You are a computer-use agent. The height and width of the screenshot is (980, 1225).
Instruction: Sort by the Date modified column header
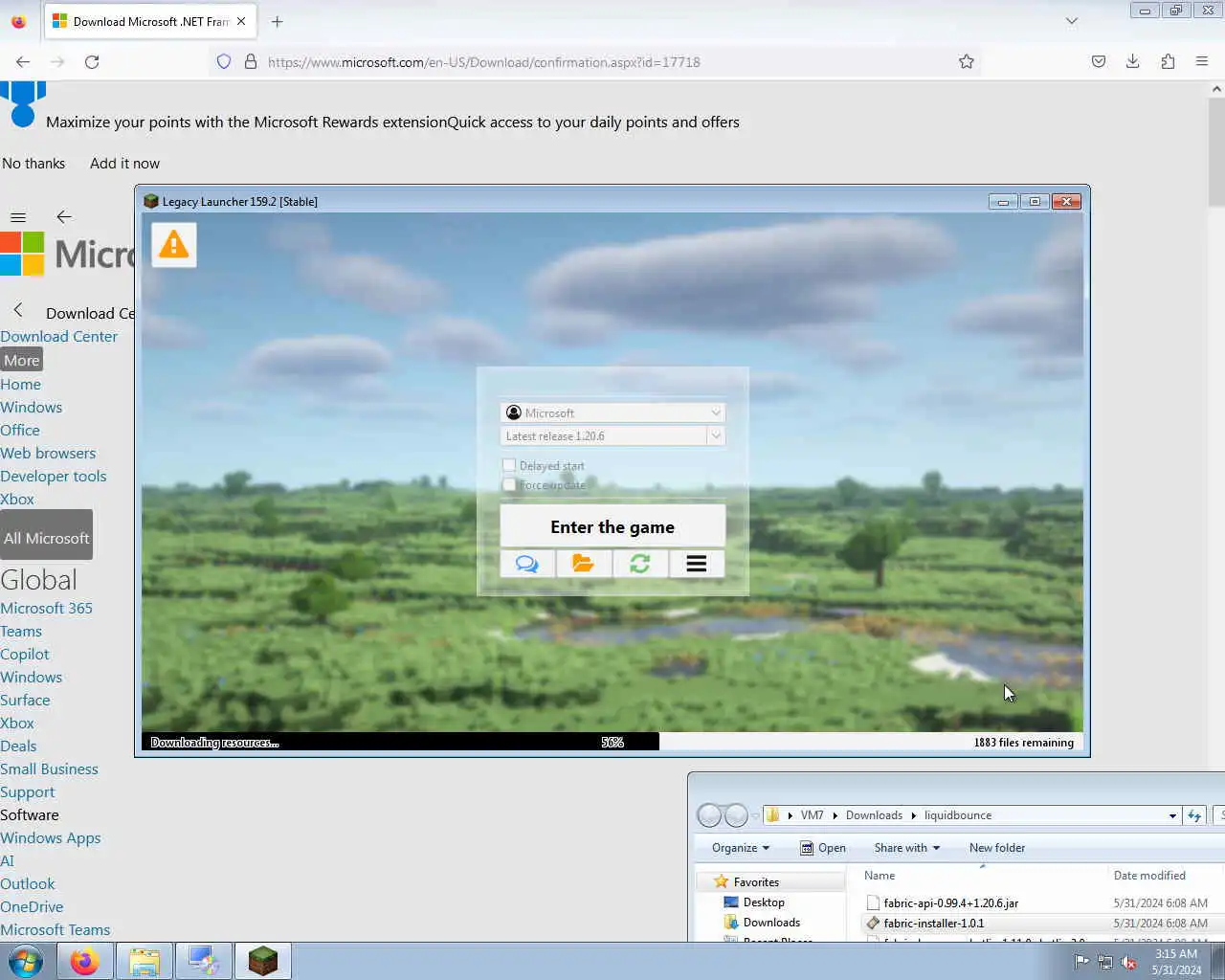point(1149,876)
